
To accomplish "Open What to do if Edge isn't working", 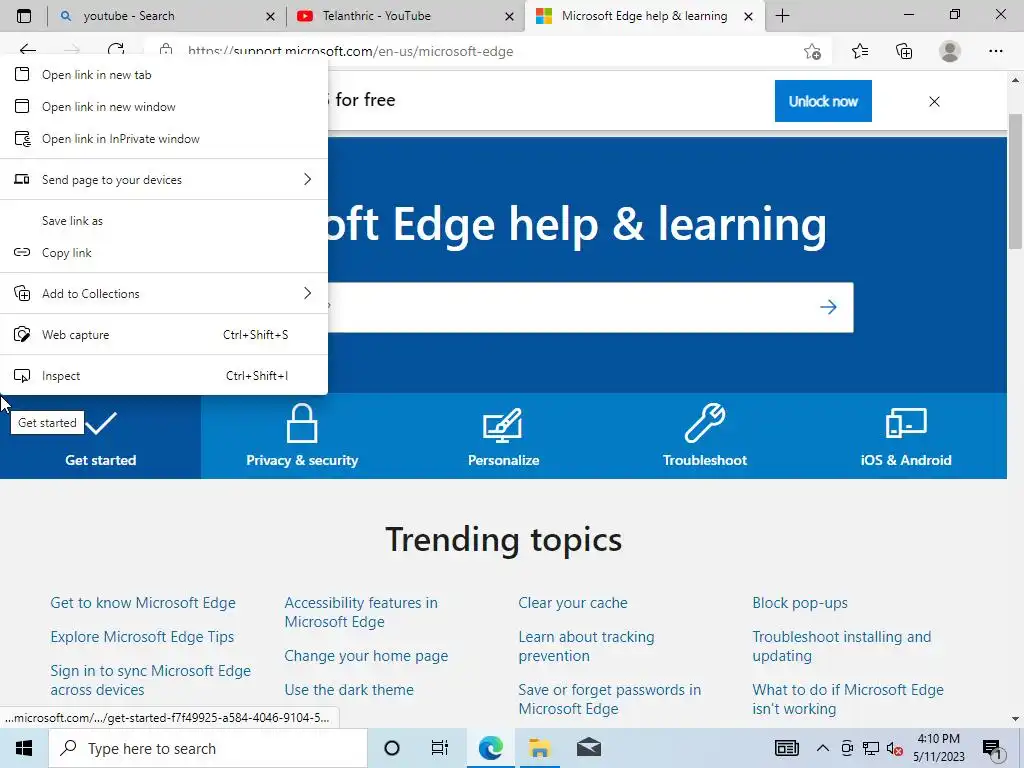I will coord(848,699).
